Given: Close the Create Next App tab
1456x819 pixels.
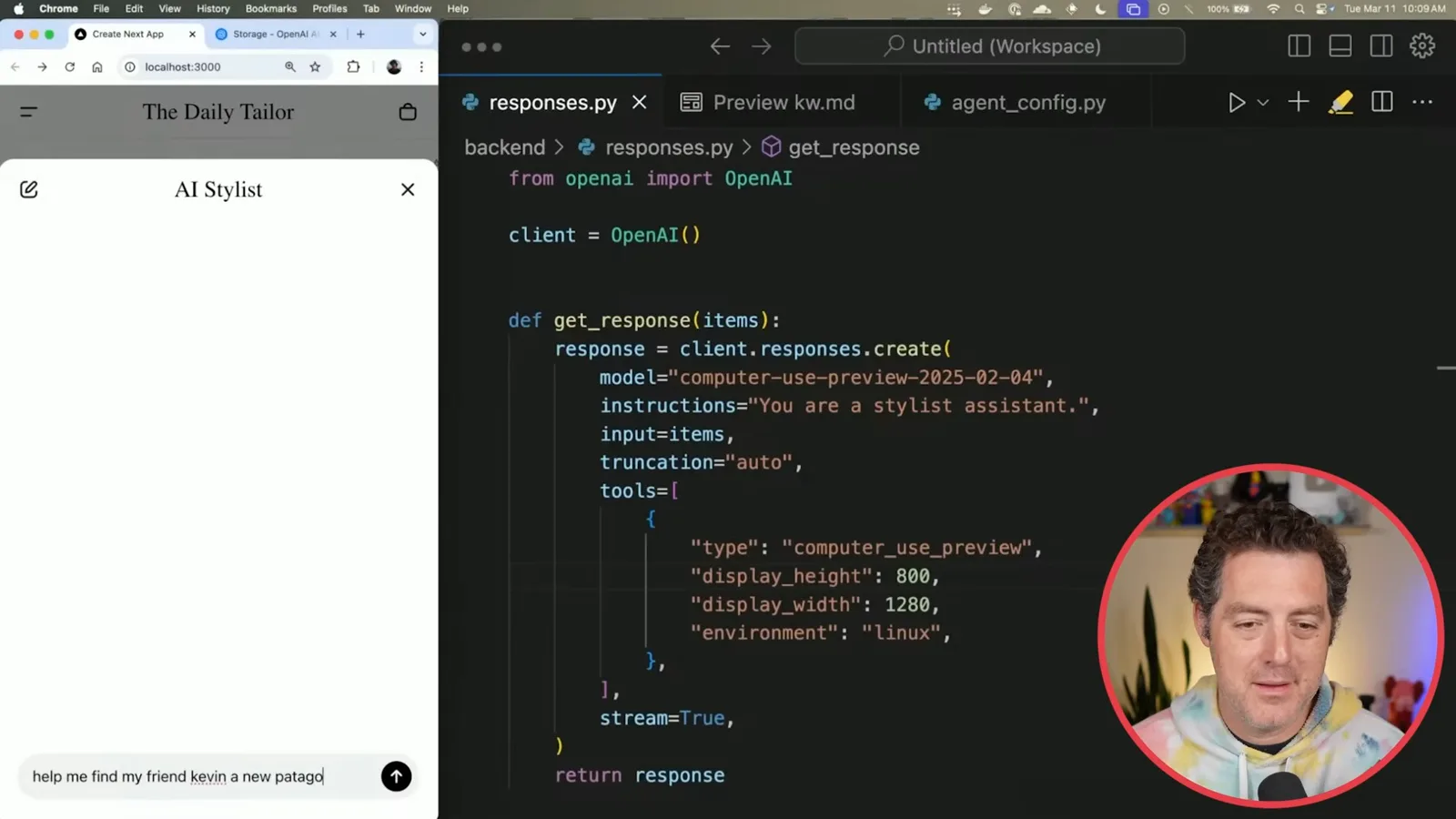Looking at the screenshot, I should tap(192, 34).
